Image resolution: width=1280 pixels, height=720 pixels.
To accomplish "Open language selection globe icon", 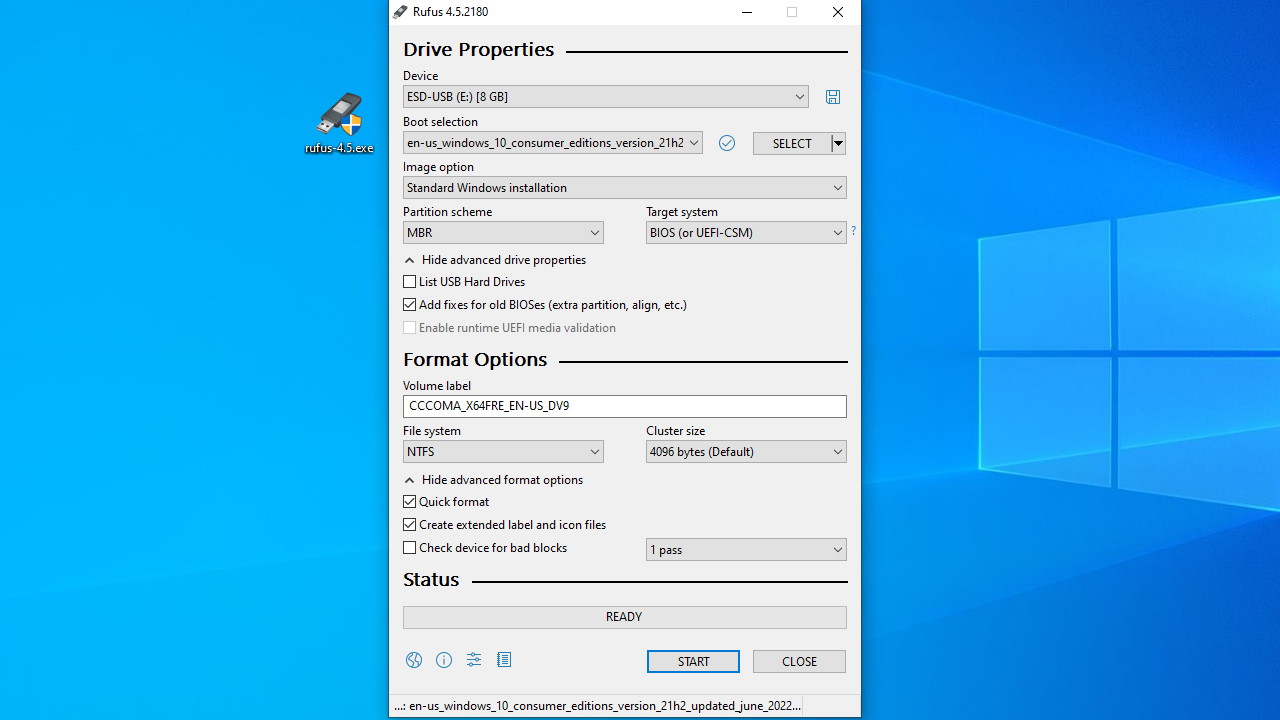I will click(414, 660).
